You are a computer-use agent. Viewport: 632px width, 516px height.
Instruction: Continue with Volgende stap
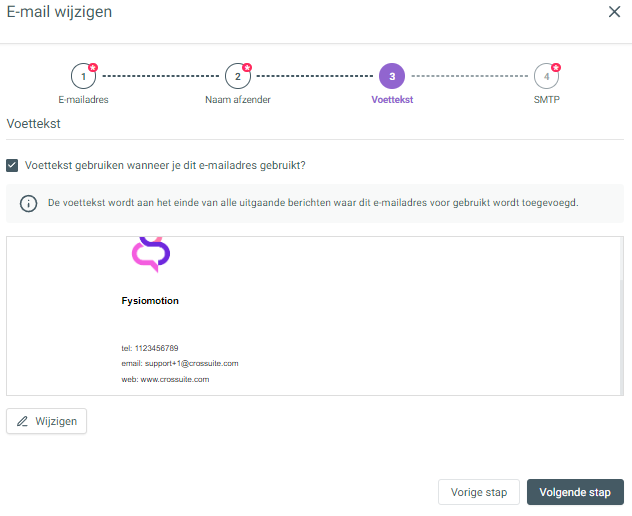click(x=575, y=492)
